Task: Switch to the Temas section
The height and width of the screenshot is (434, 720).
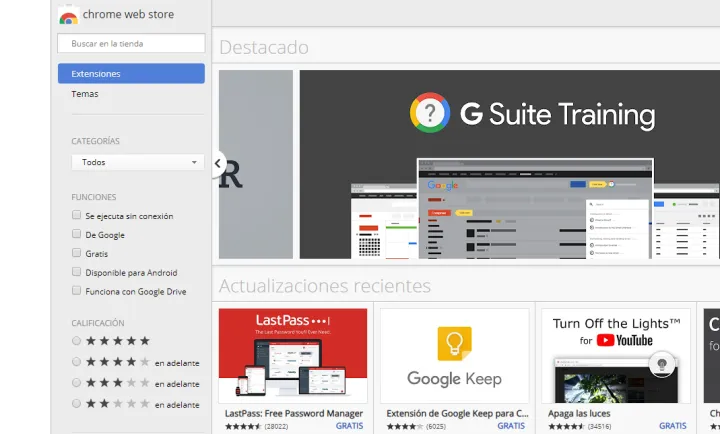Action: point(85,94)
